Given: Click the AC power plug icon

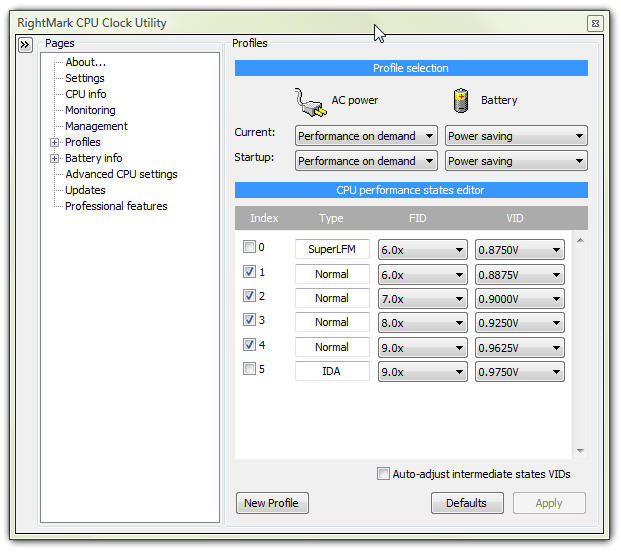Looking at the screenshot, I should coord(310,102).
